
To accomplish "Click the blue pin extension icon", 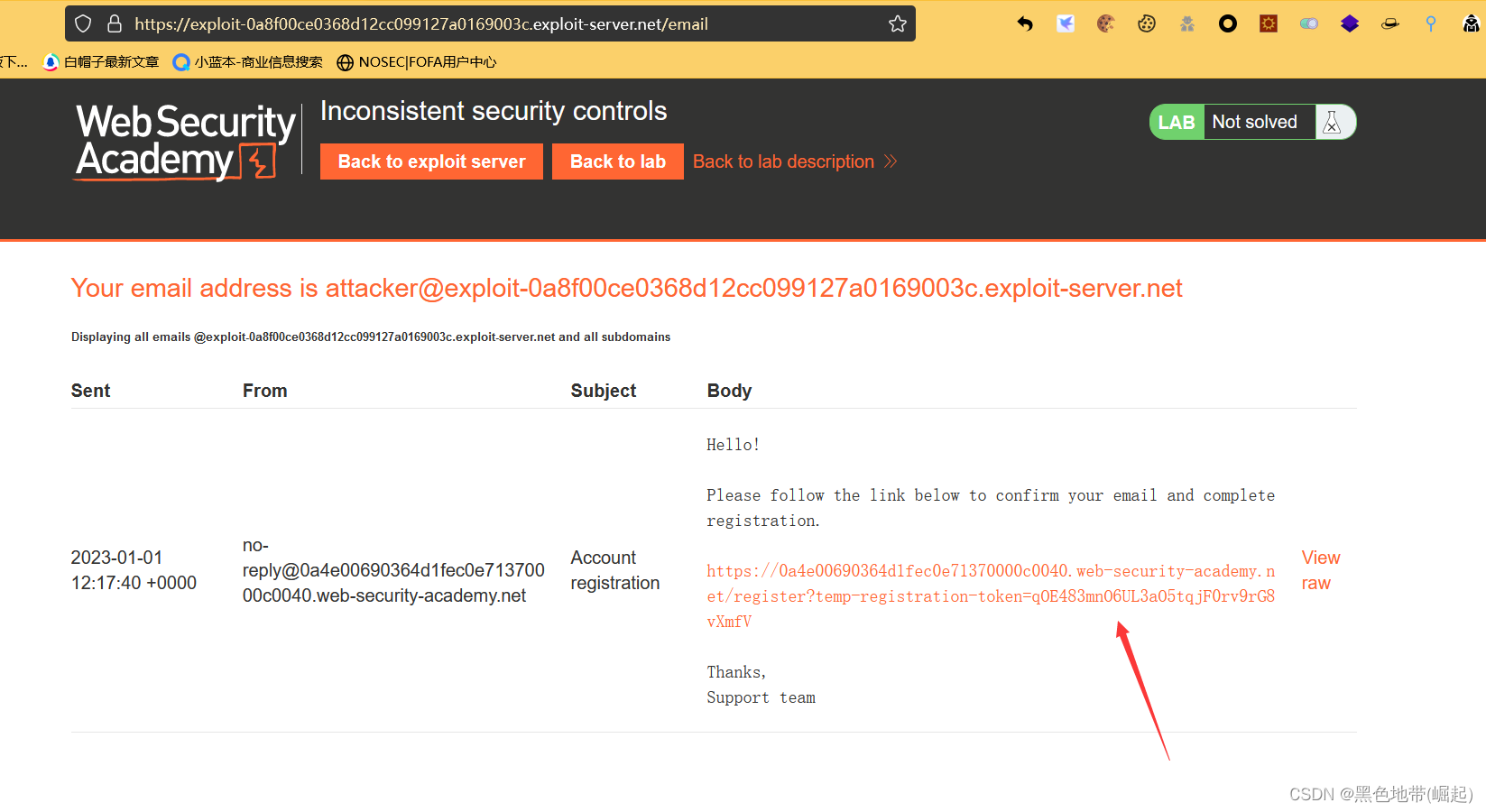I will (x=1431, y=23).
